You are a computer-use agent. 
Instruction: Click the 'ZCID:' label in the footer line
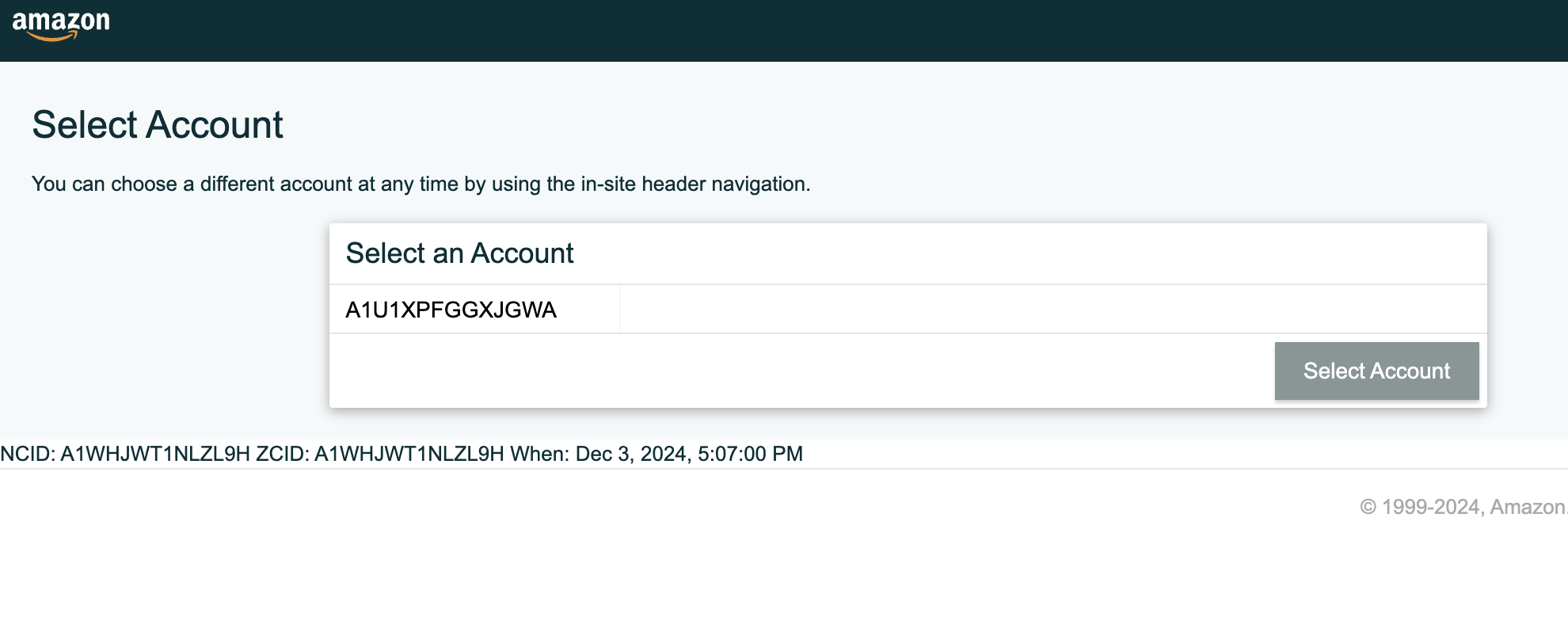click(283, 454)
